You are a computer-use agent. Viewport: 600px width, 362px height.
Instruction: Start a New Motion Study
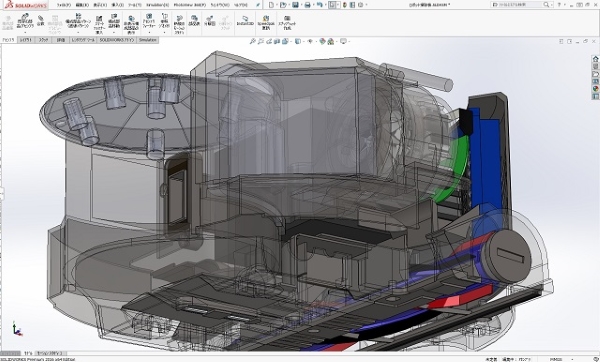pyautogui.click(x=179, y=24)
